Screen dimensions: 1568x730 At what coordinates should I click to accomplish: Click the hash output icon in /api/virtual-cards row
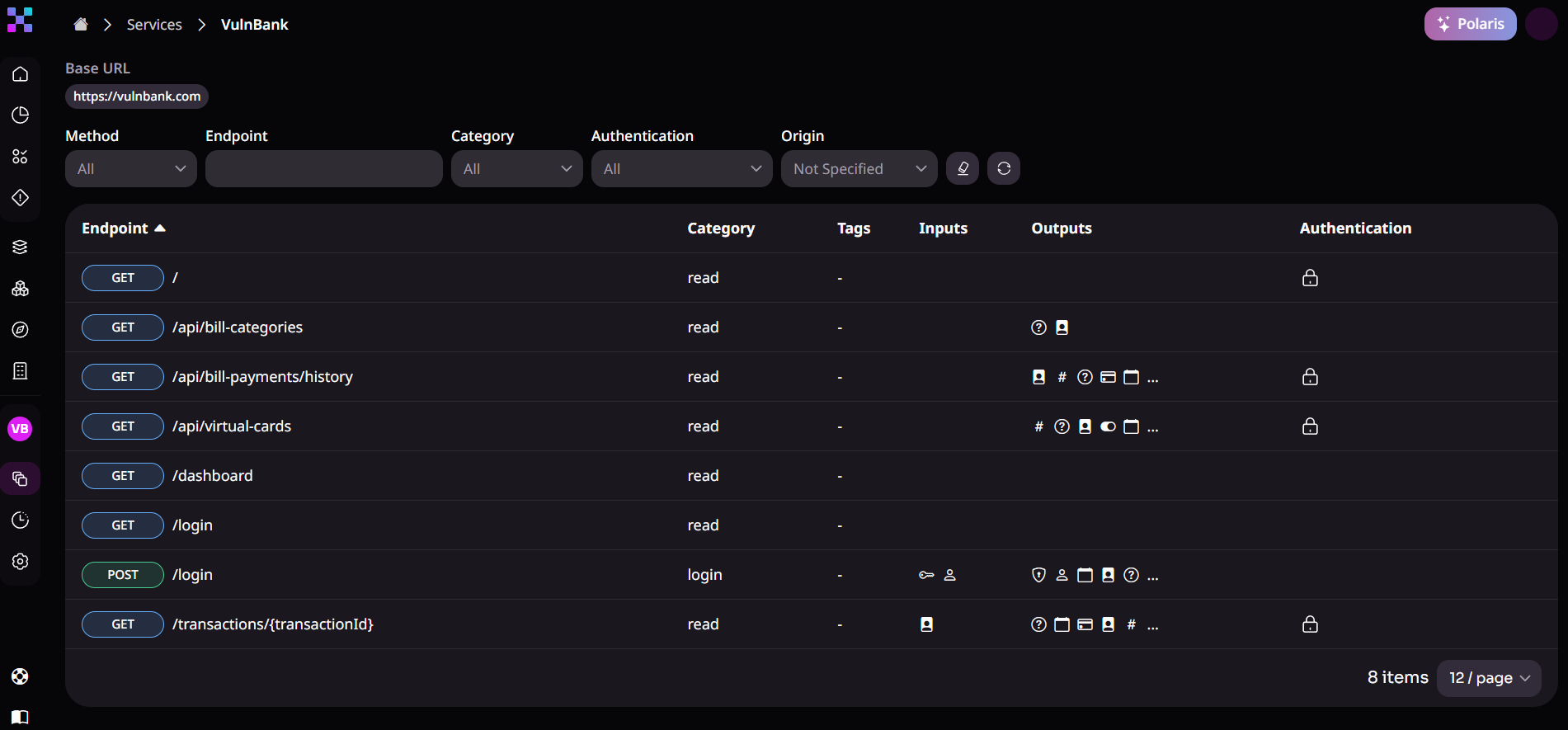[1039, 426]
